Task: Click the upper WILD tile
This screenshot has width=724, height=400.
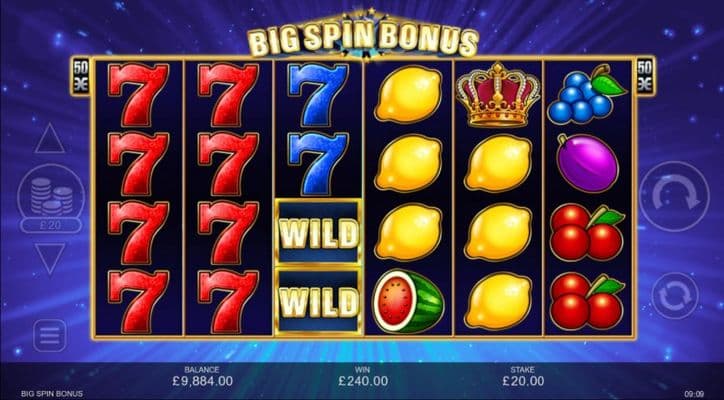Action: click(318, 232)
